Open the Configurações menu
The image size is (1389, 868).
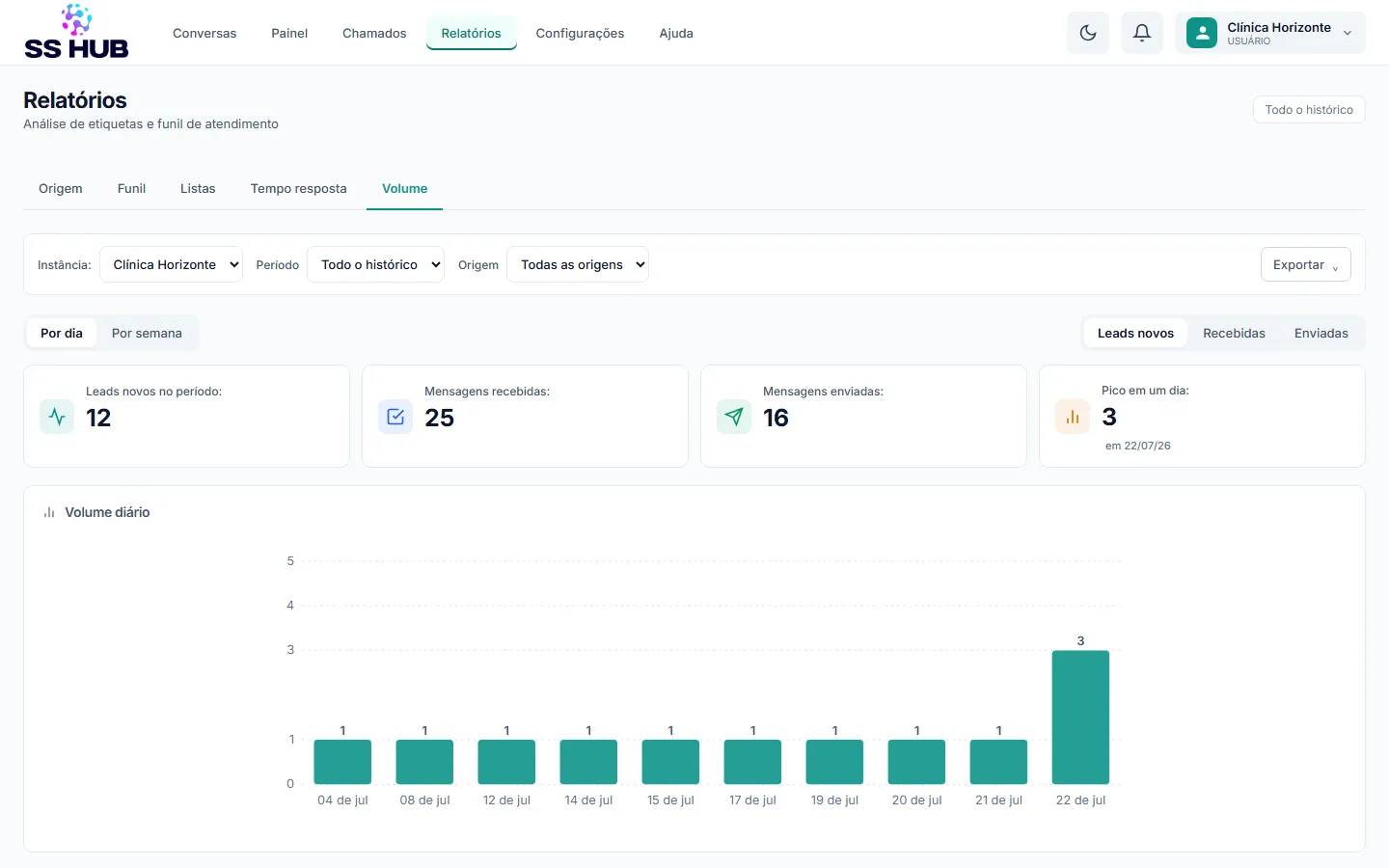pos(580,33)
